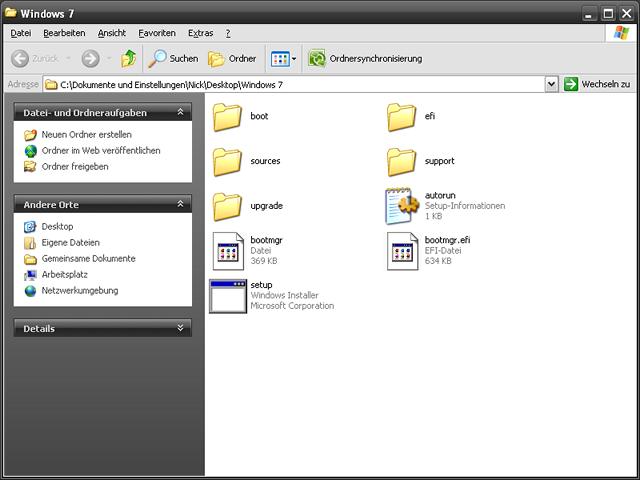Click the "634 KB" size text

[x=438, y=261]
